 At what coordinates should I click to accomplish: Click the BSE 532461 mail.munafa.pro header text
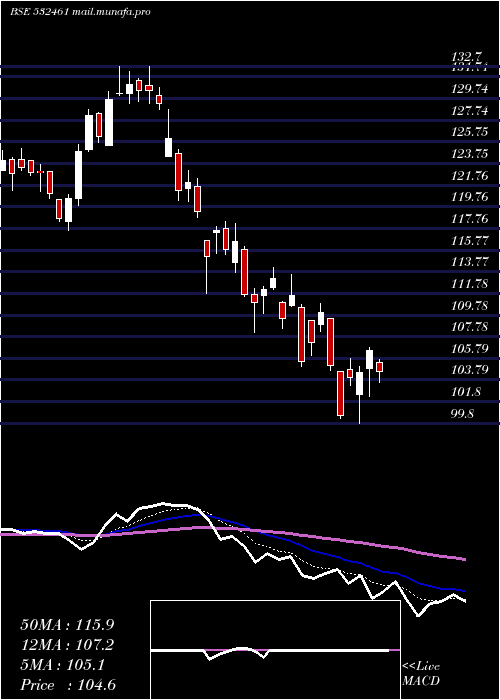click(x=80, y=12)
